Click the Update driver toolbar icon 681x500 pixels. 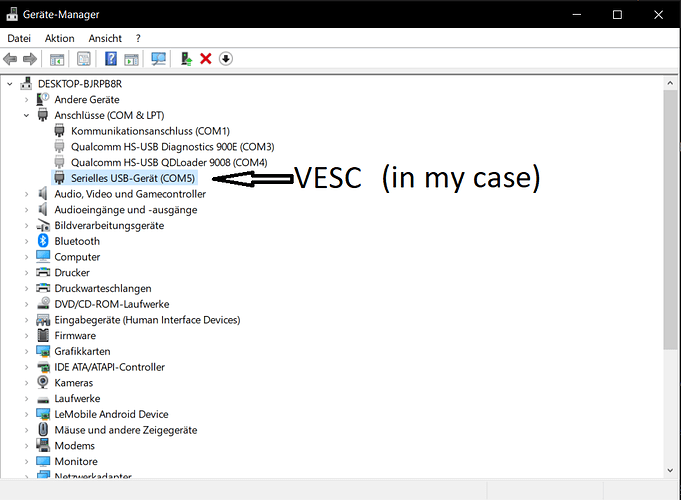click(x=186, y=59)
